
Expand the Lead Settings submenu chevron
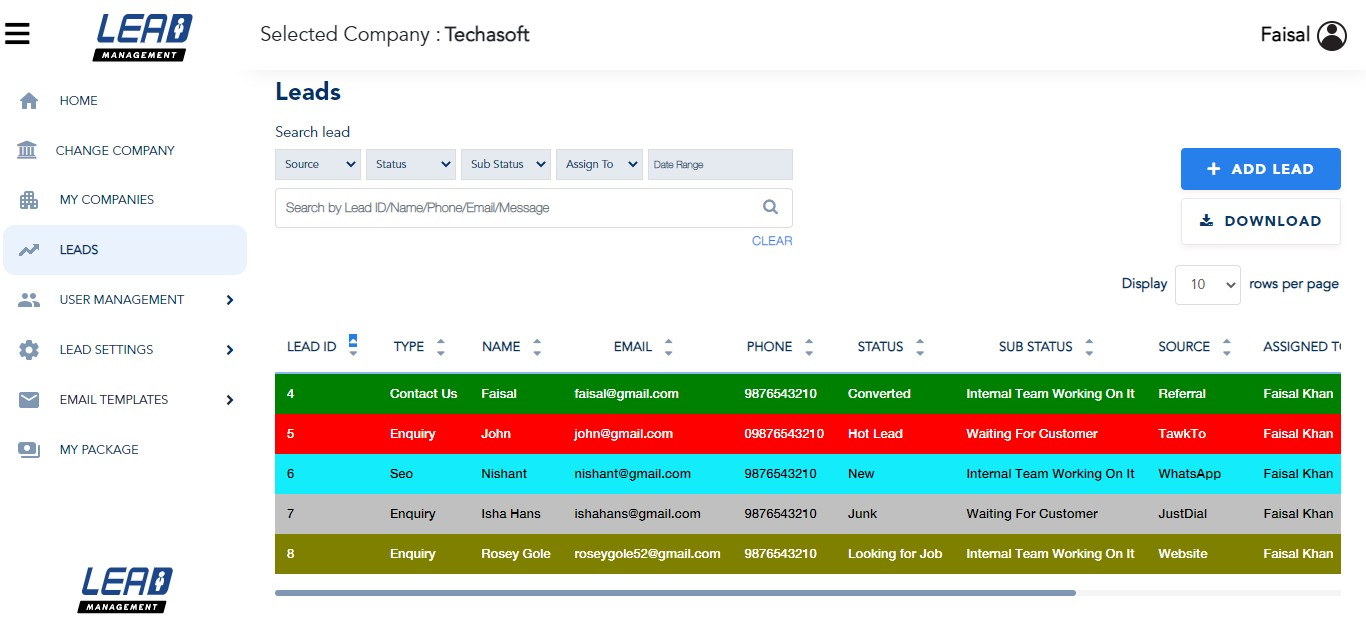click(229, 350)
